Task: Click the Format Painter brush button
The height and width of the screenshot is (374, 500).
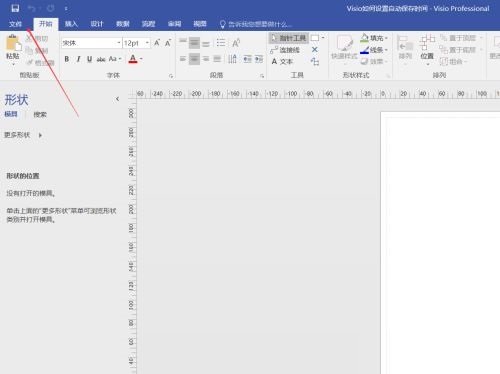Action: click(x=40, y=62)
